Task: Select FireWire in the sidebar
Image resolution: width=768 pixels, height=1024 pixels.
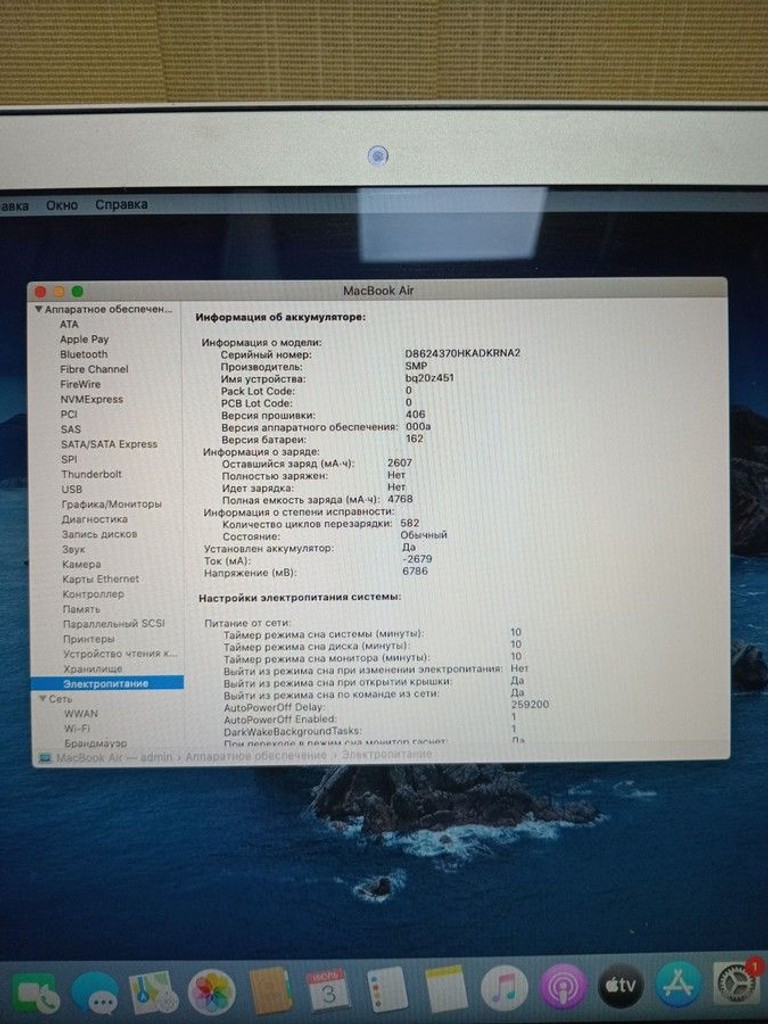Action: coord(80,384)
